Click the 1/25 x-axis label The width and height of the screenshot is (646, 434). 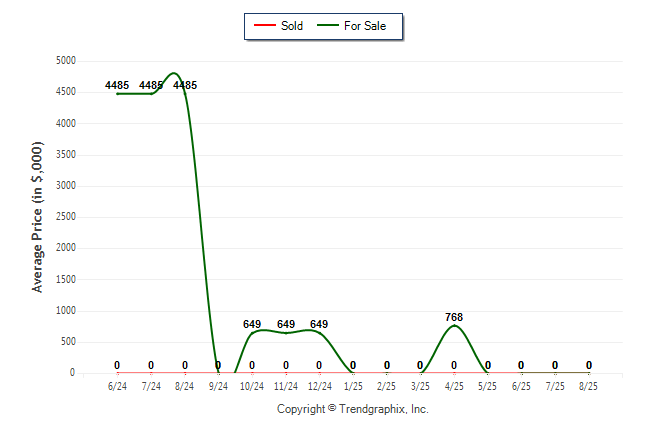point(353,386)
